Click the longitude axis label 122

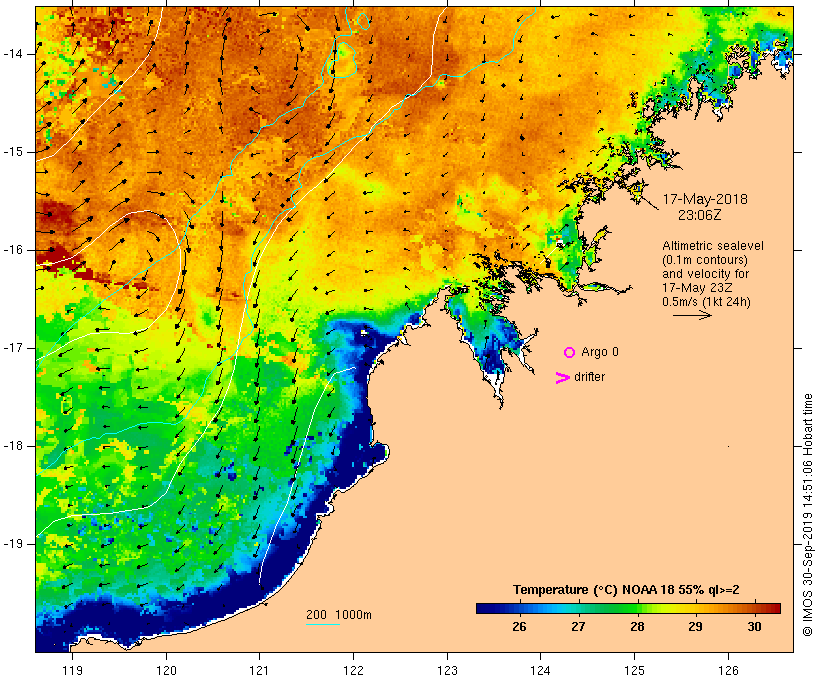[x=354, y=670]
